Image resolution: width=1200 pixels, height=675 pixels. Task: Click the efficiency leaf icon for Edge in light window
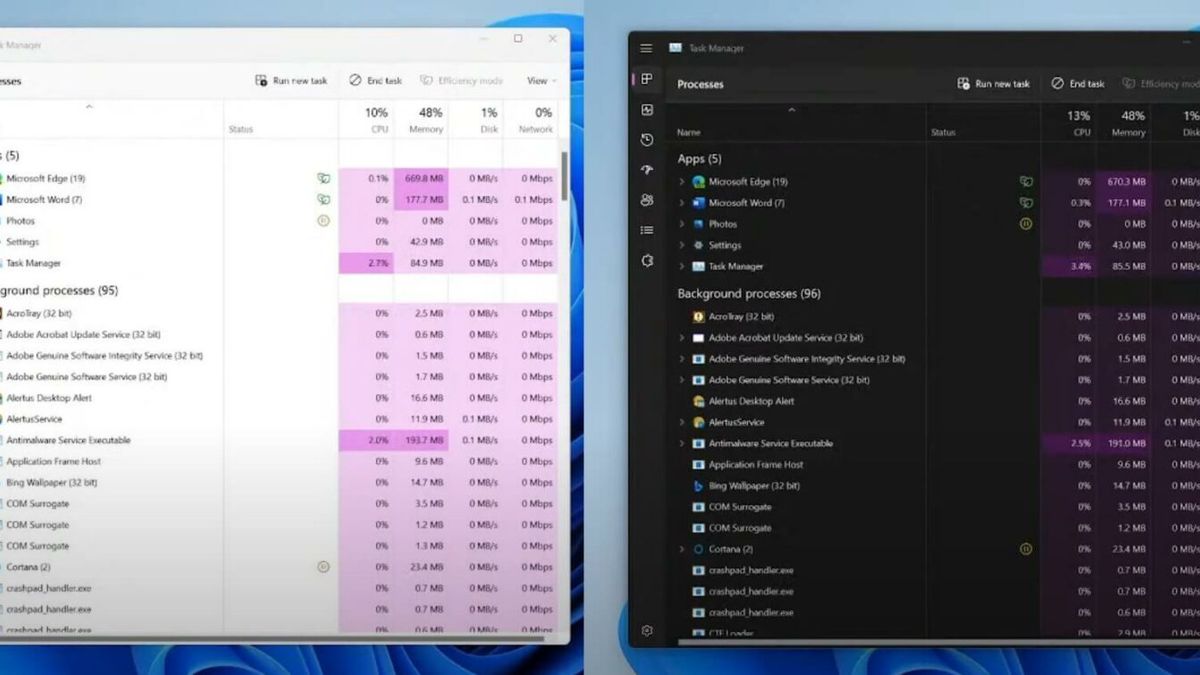click(x=323, y=178)
